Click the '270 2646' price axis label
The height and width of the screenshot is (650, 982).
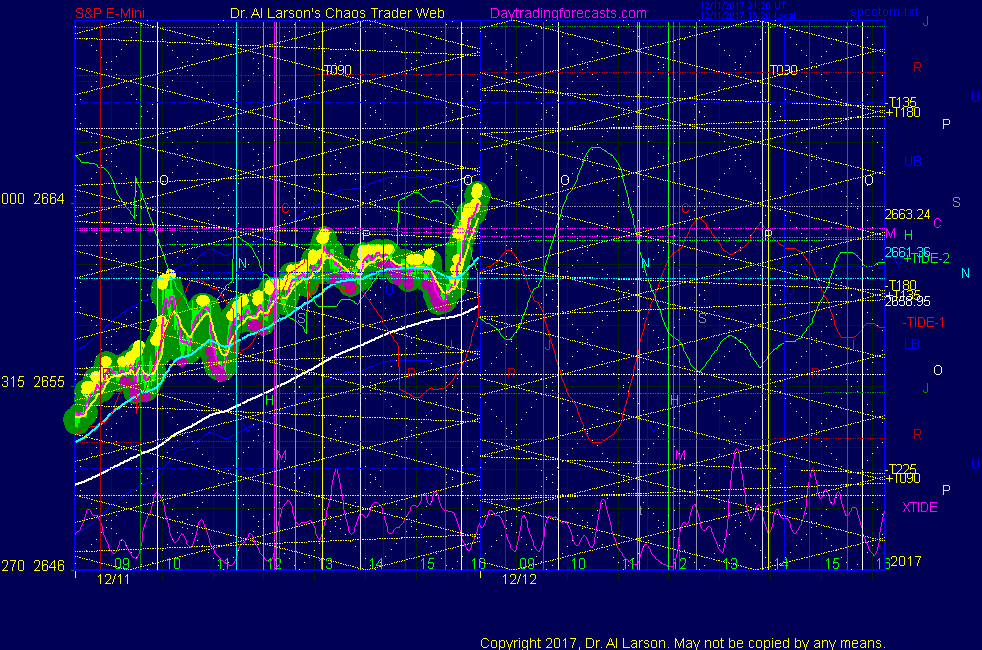33,566
